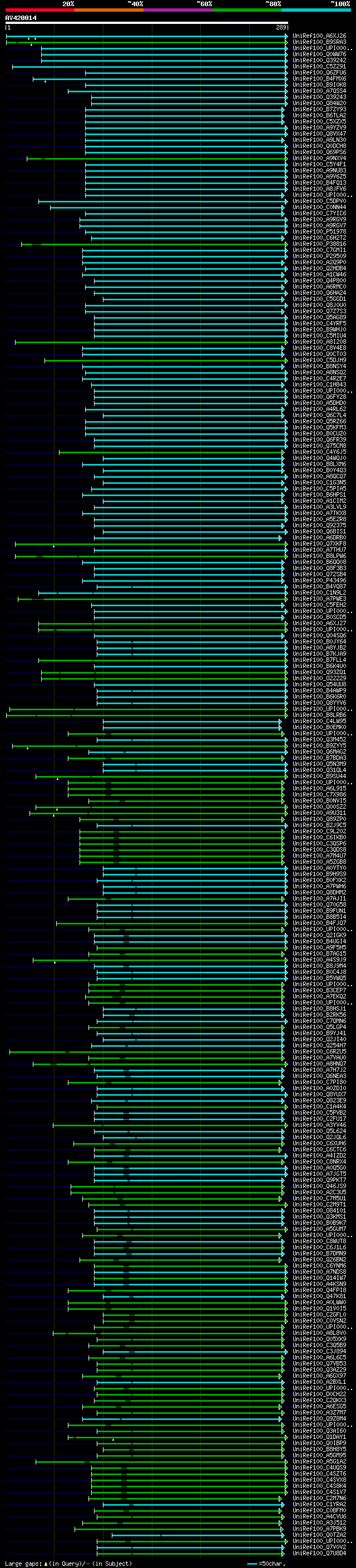The height and width of the screenshot is (1568, 356).
Task: Select subject label UniRef100_A6DRB0
Action: coord(319,538)
